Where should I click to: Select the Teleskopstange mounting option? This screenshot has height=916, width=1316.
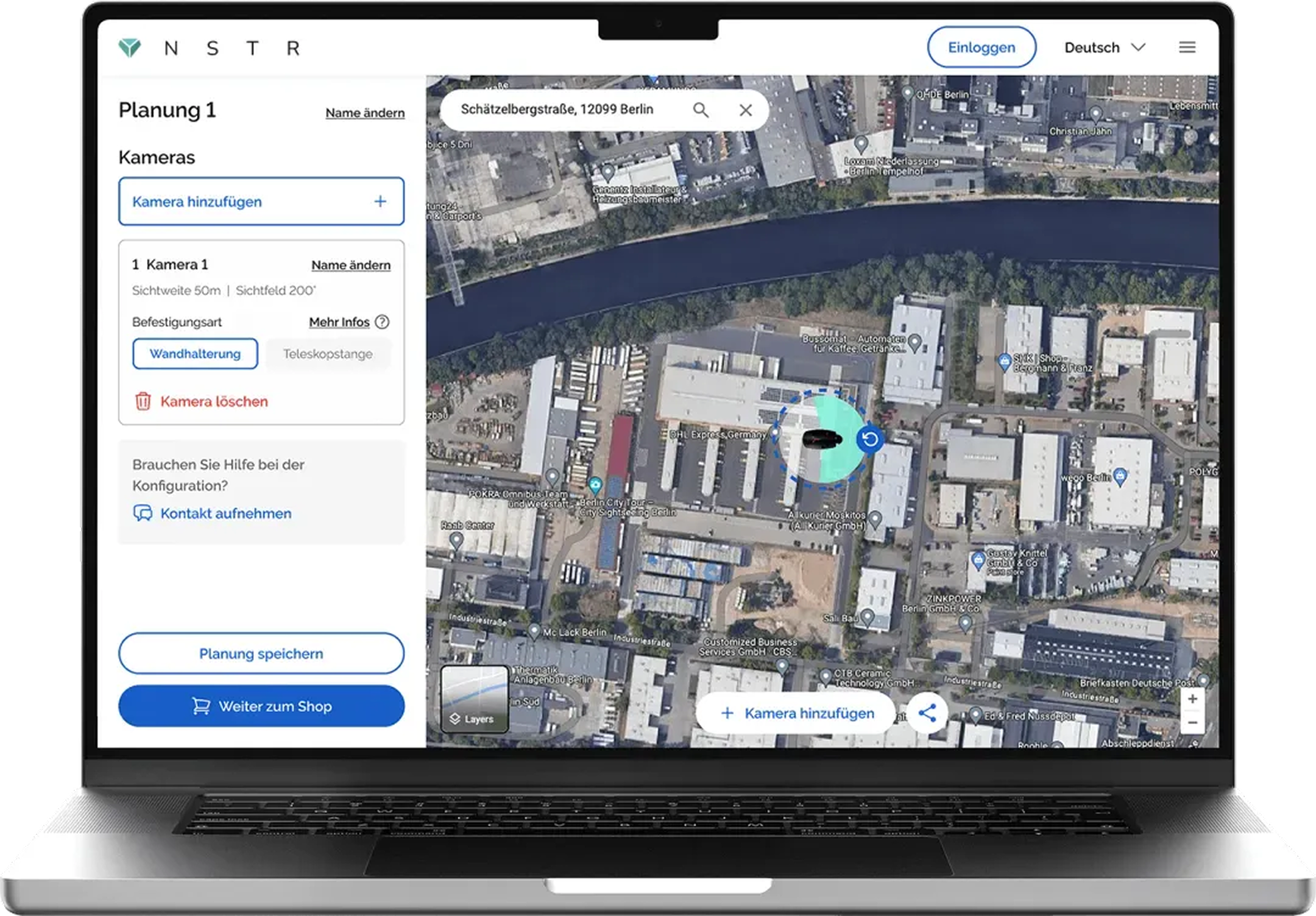[x=328, y=354]
